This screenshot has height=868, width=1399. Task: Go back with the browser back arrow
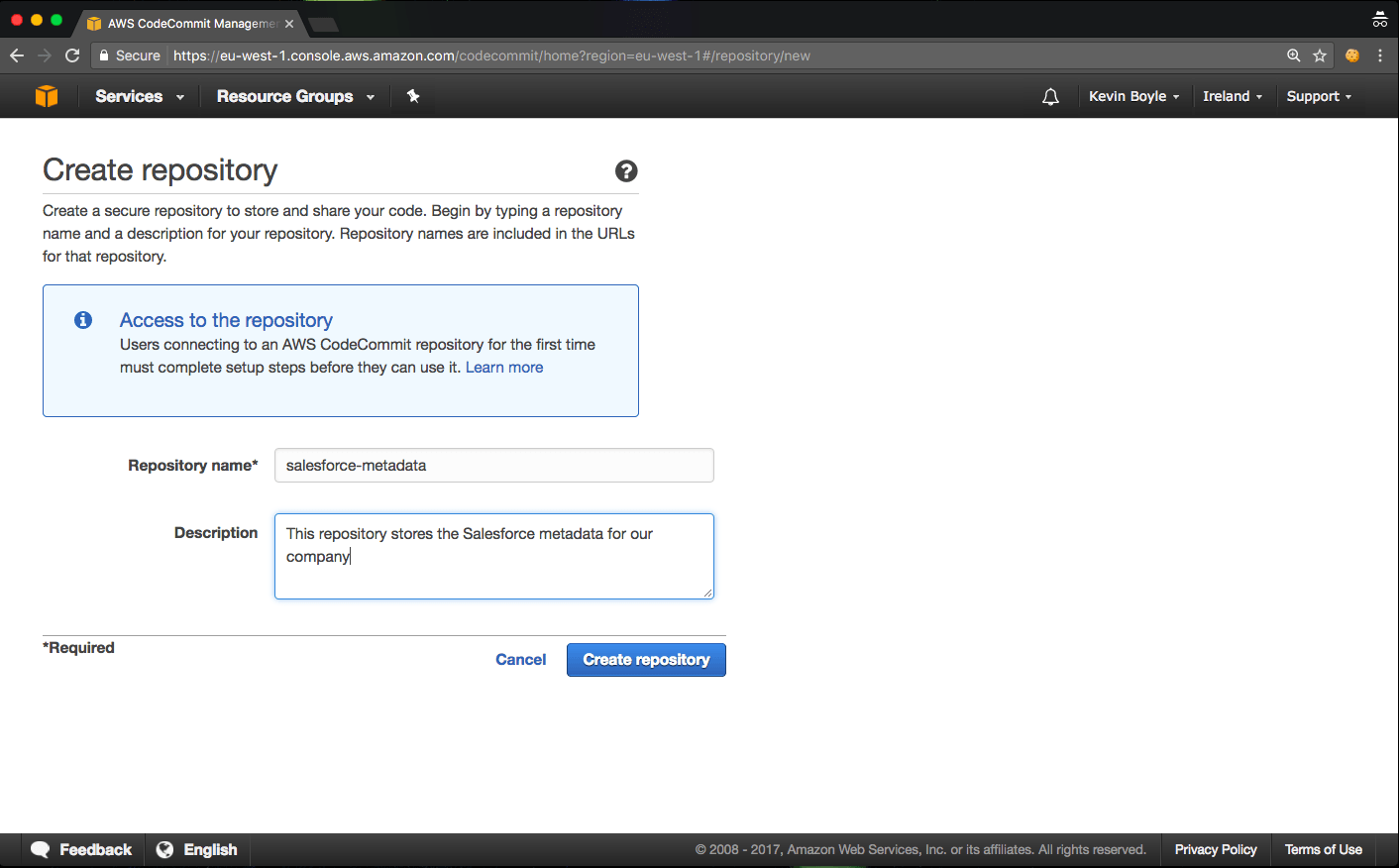[17, 55]
